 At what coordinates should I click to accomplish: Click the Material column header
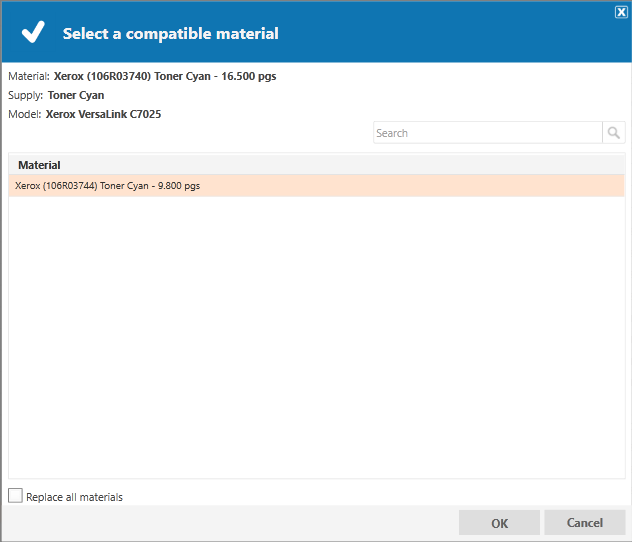[316, 165]
